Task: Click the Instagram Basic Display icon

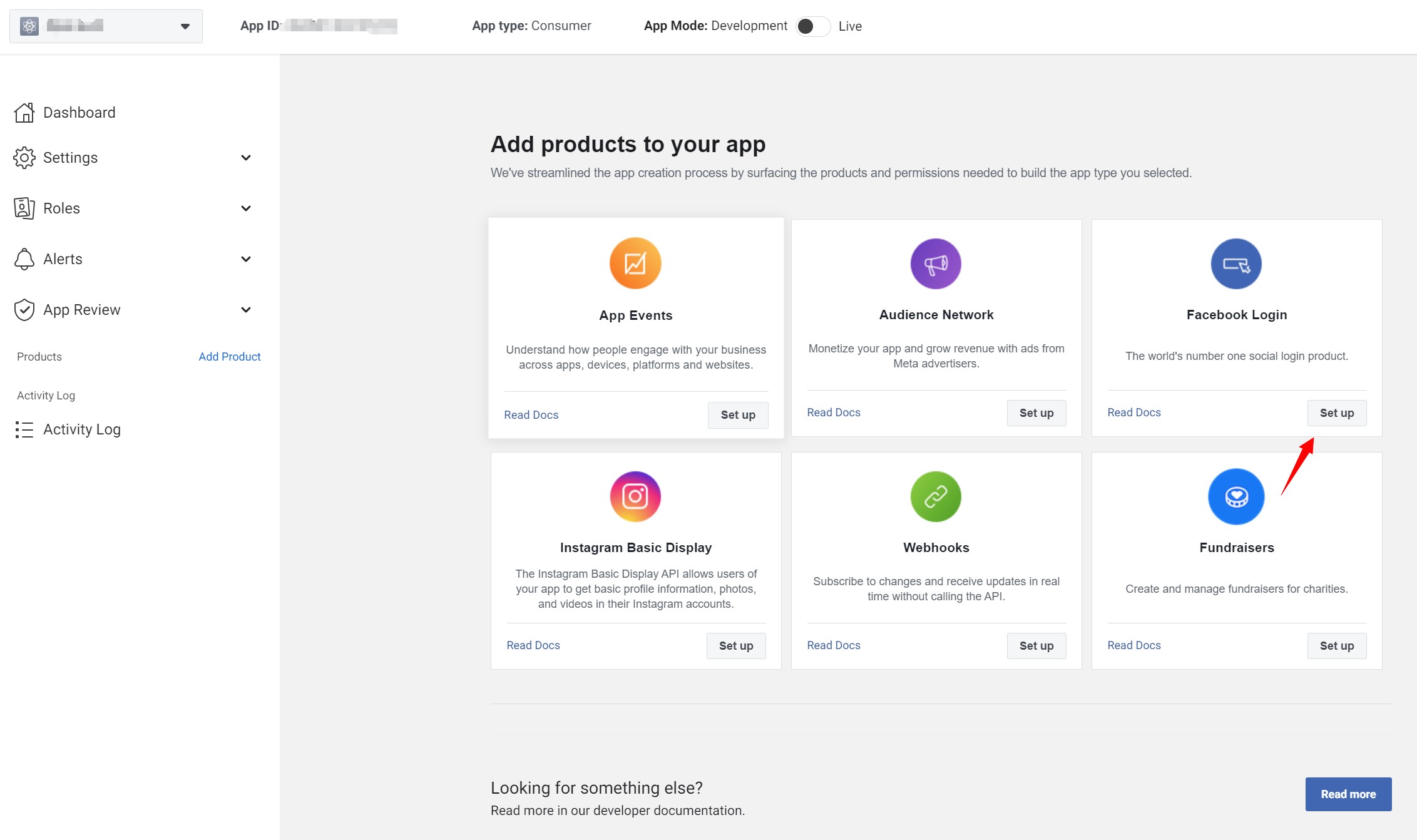Action: coord(635,496)
